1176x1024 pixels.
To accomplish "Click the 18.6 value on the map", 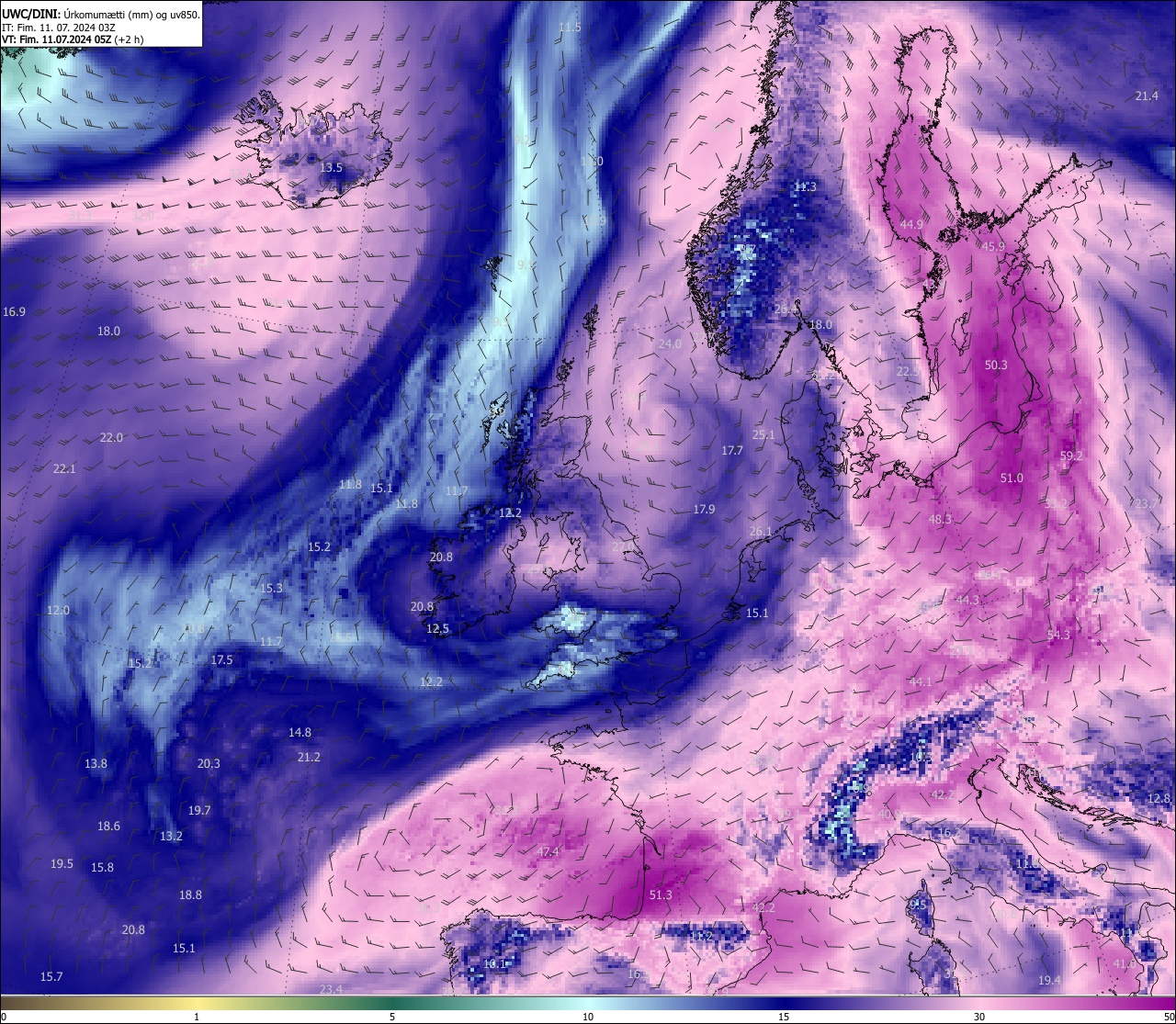I will [108, 827].
